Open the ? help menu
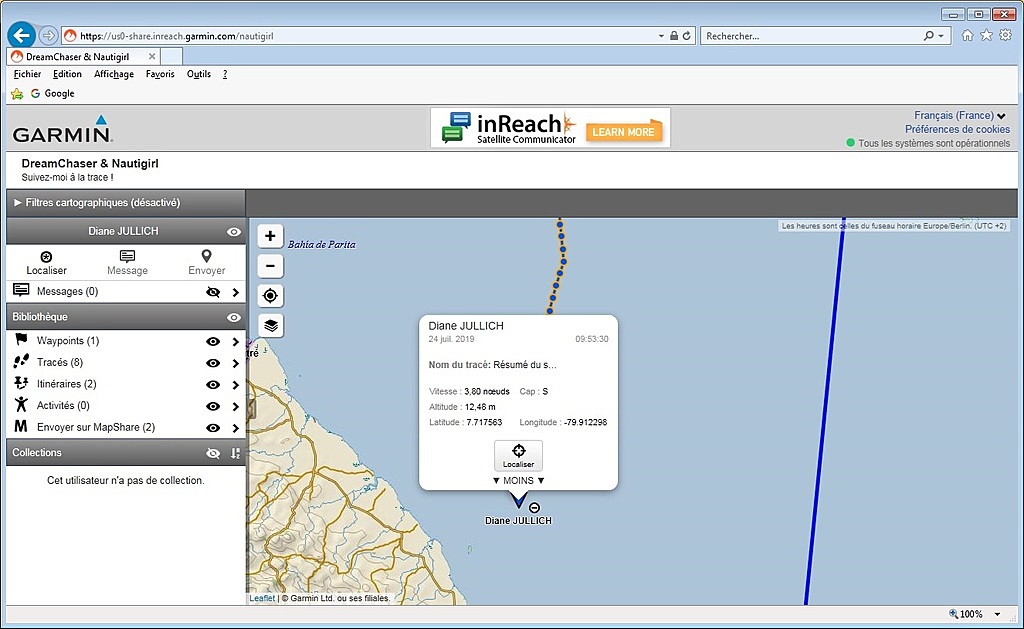Viewport: 1024px width, 629px height. tap(225, 74)
